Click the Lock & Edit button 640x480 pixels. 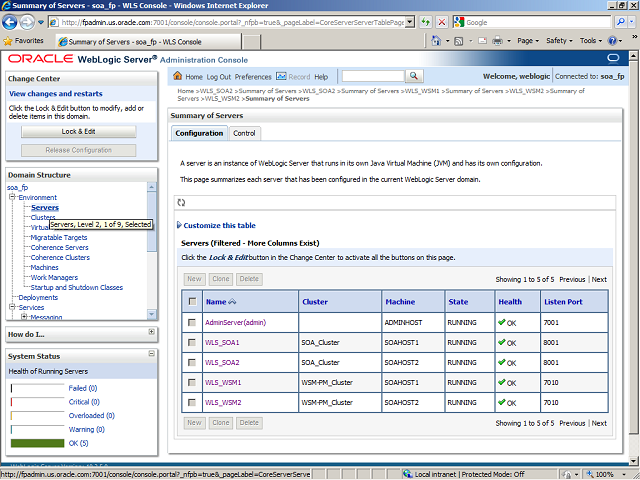point(79,131)
